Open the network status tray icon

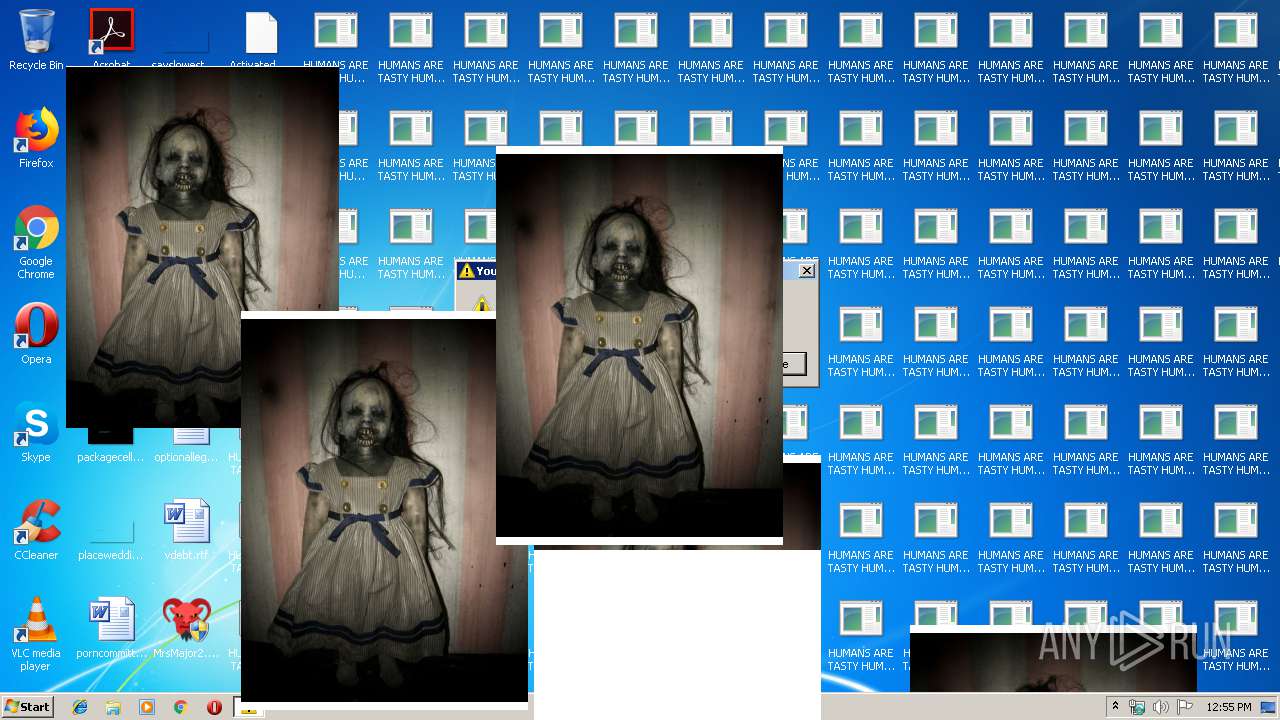[x=1137, y=707]
